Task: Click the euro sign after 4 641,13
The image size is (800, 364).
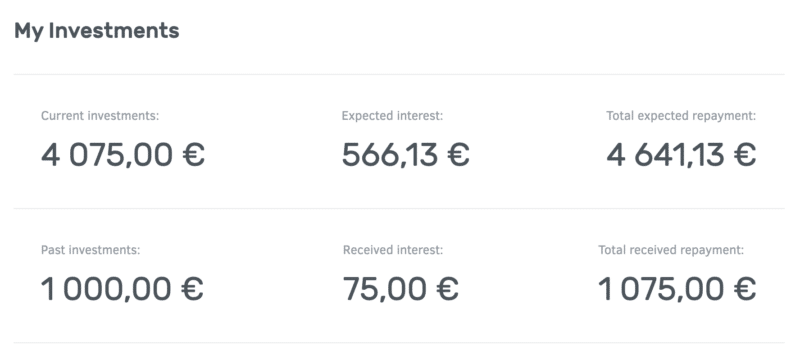Action: coord(745,155)
